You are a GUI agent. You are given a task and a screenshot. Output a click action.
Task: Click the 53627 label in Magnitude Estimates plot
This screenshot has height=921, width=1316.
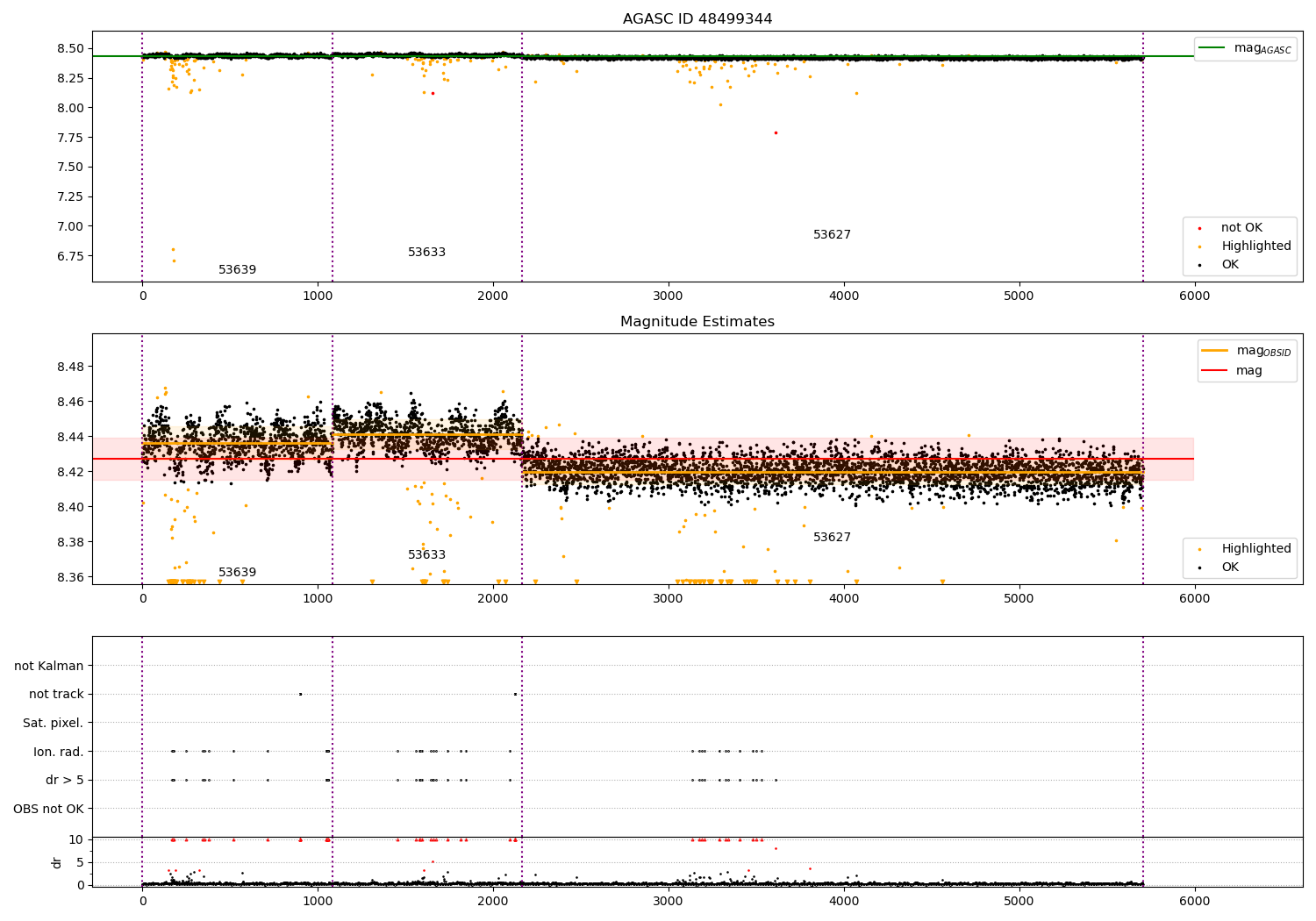point(832,538)
